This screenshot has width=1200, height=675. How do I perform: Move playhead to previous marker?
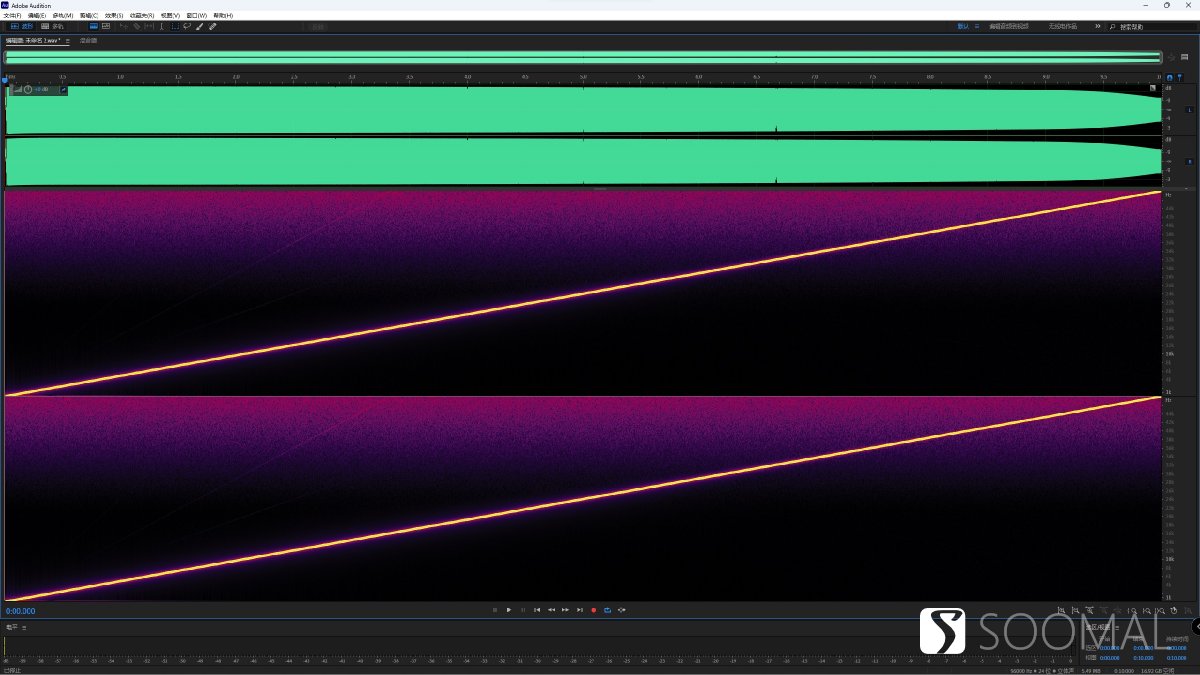[537, 610]
